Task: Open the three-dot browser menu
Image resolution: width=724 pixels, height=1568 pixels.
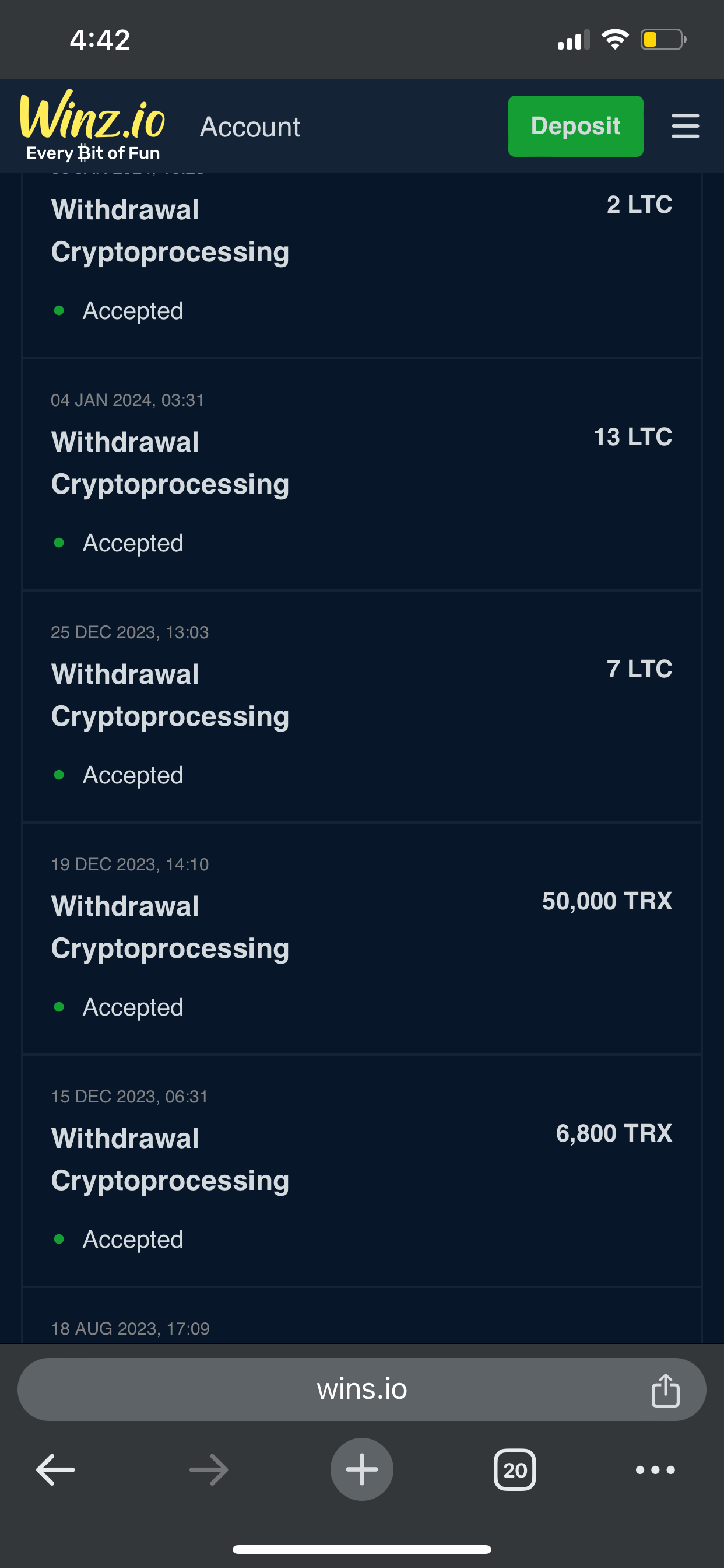Action: [x=655, y=1469]
